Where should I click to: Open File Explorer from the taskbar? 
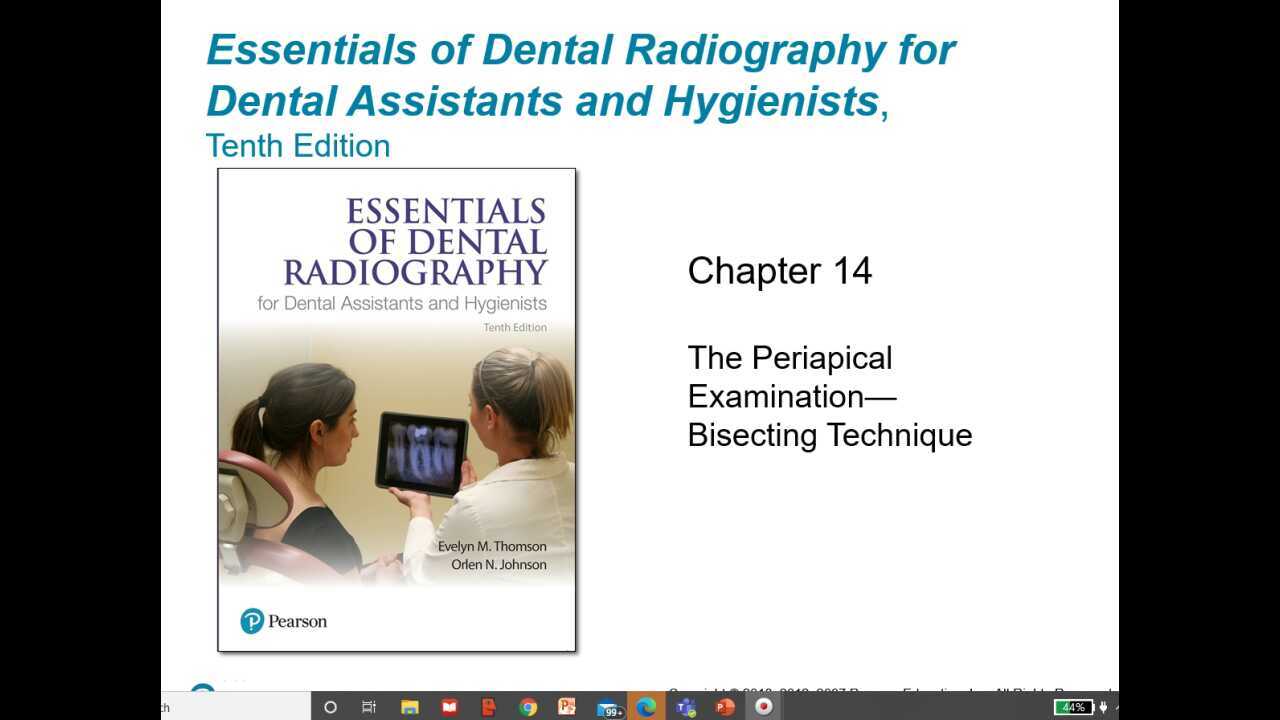point(408,707)
